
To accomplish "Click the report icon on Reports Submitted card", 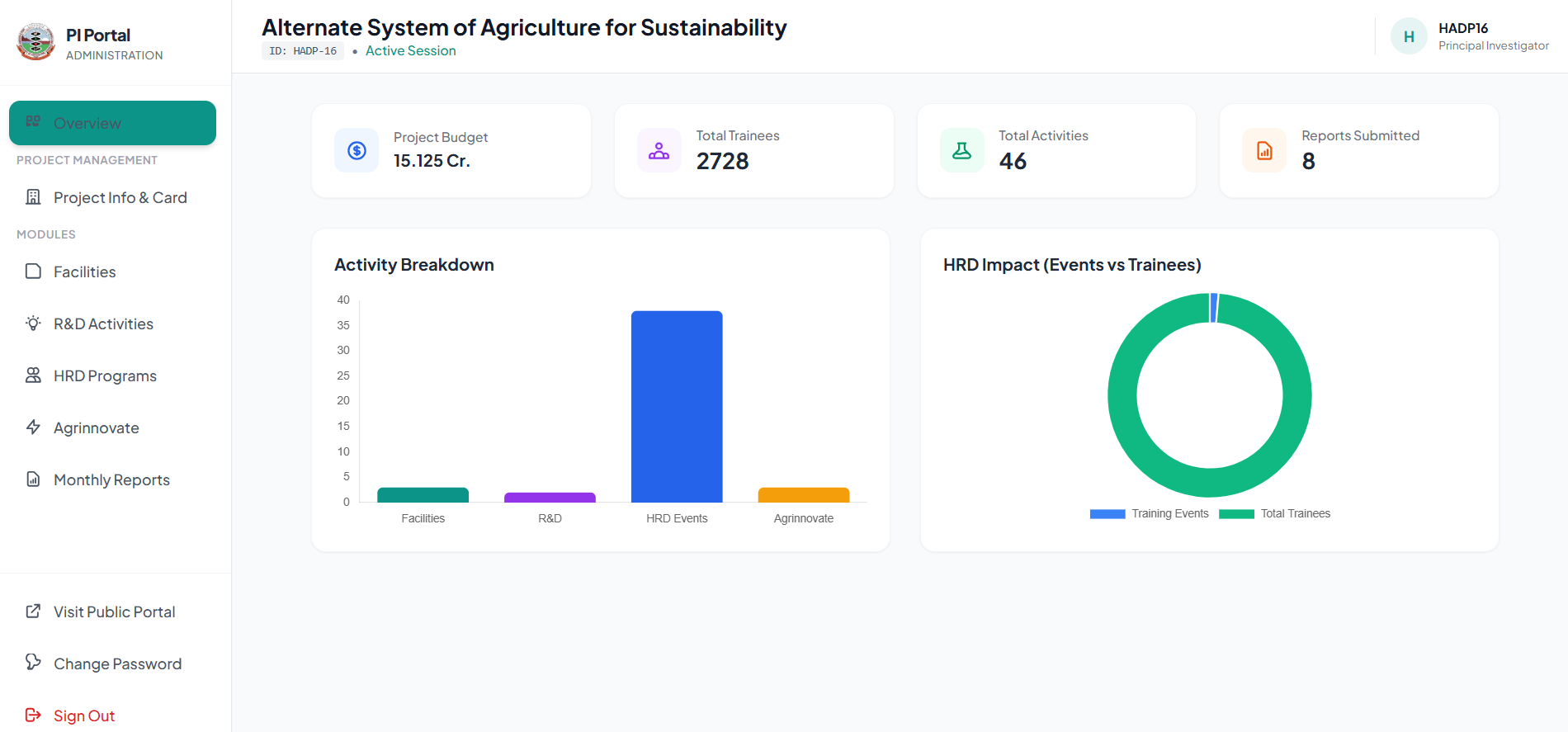I will click(1263, 150).
